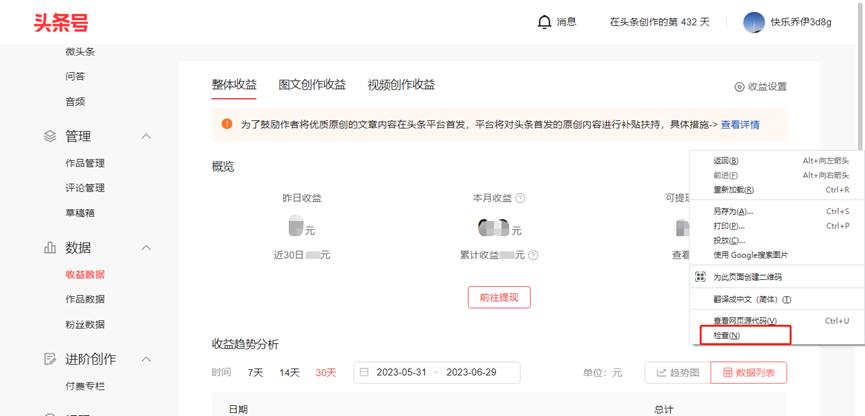
Task: Open 收益数据 in the sidebar
Action: click(x=85, y=275)
